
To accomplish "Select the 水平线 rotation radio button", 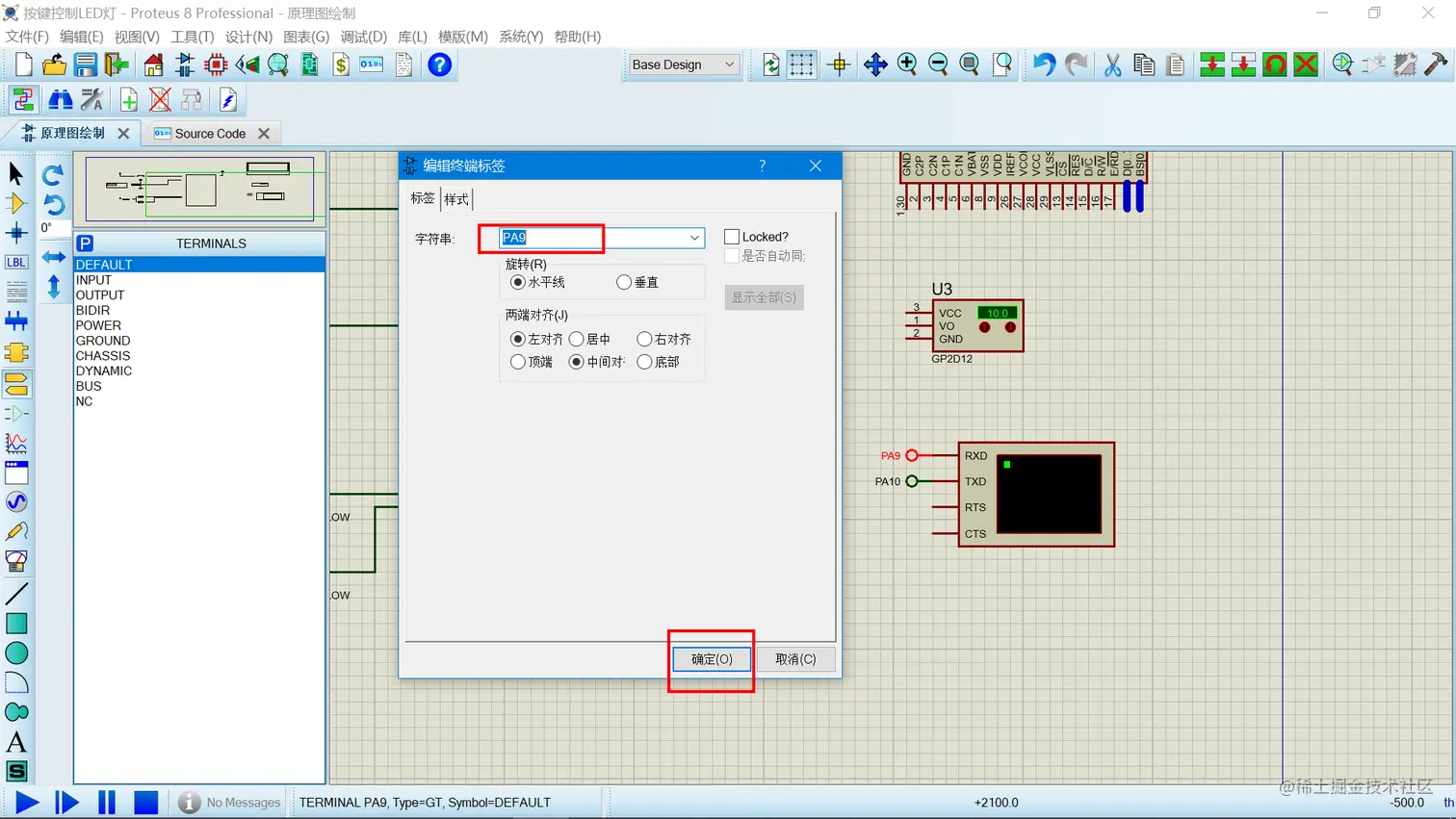I will [x=518, y=282].
